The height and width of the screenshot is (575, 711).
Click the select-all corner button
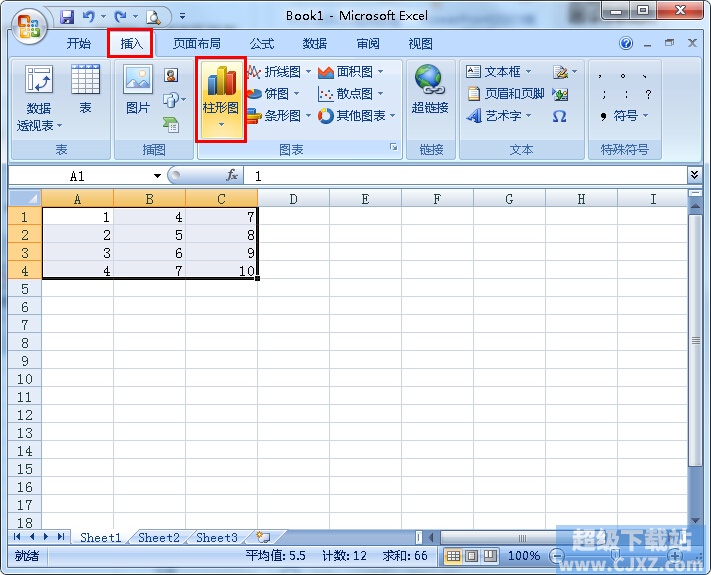[x=25, y=198]
